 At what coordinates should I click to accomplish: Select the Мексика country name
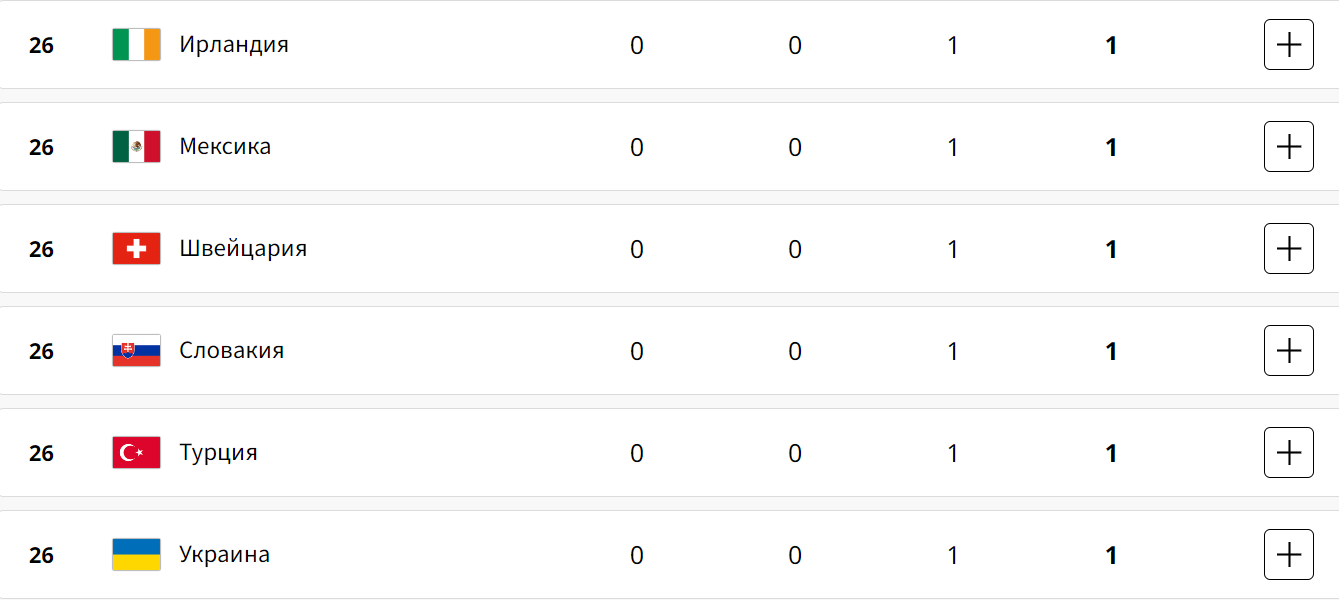pos(225,147)
